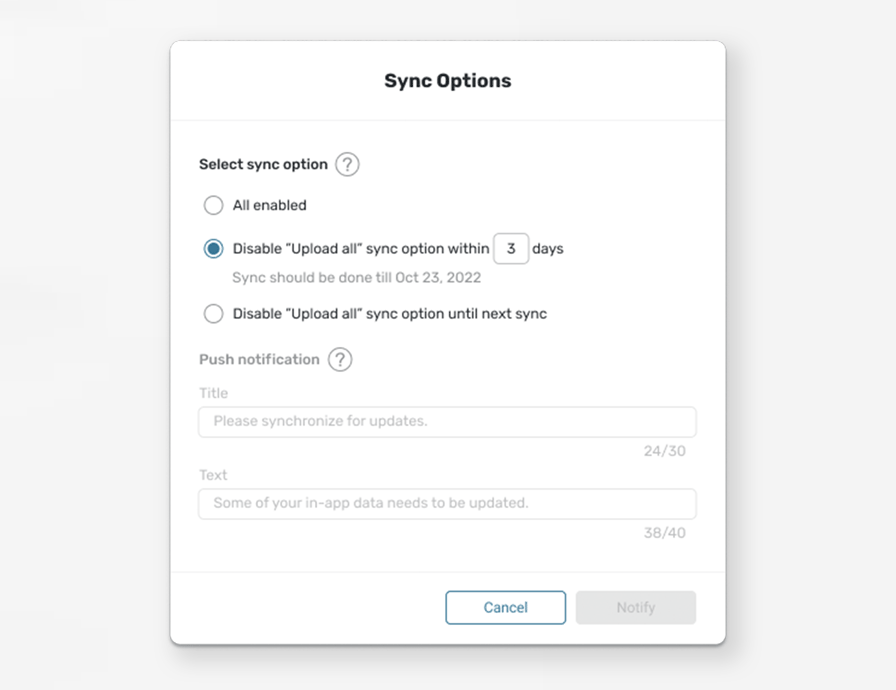The width and height of the screenshot is (896, 690).
Task: Click the "Select sync option" section label
Action: click(x=263, y=165)
